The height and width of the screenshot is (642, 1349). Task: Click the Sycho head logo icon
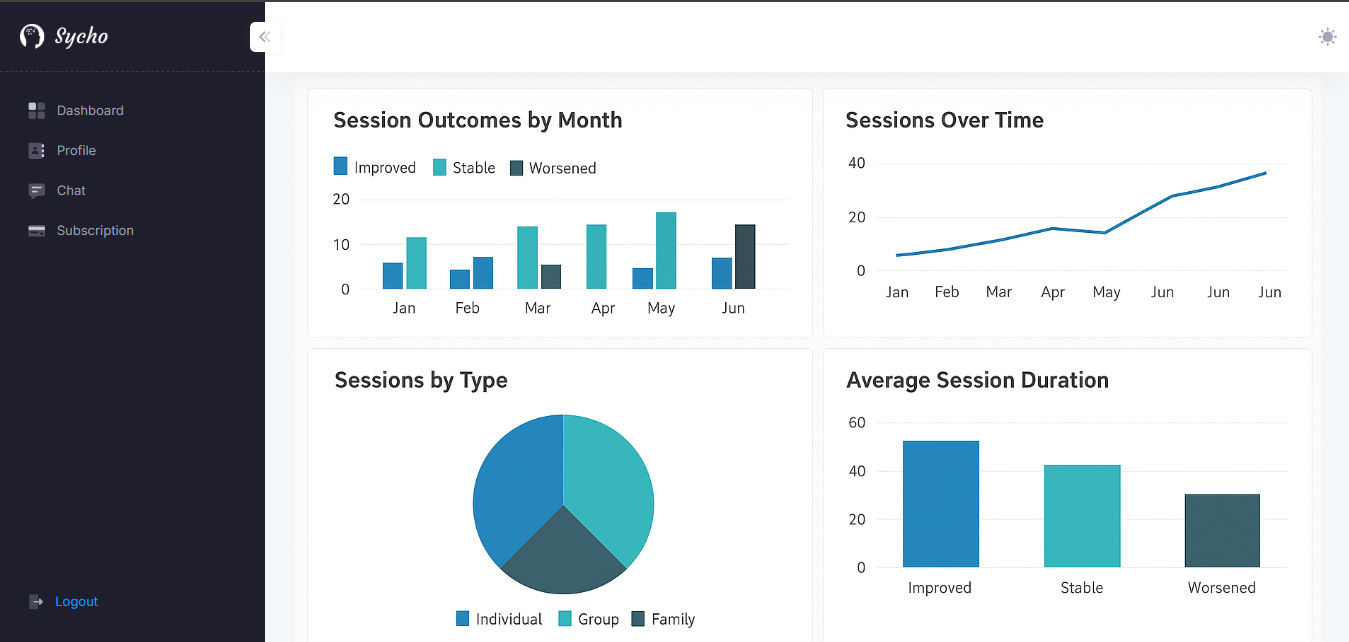click(32, 37)
